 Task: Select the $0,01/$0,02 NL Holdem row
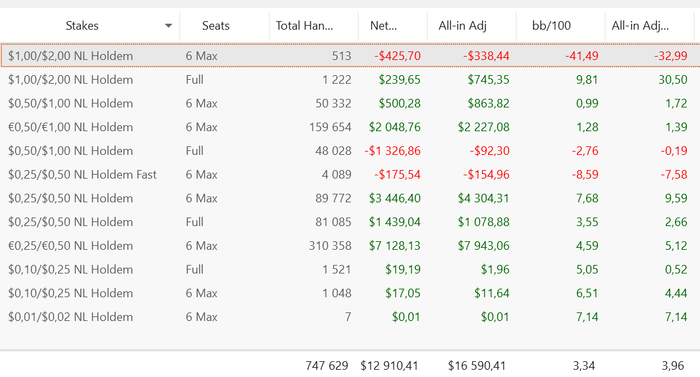tap(350, 316)
